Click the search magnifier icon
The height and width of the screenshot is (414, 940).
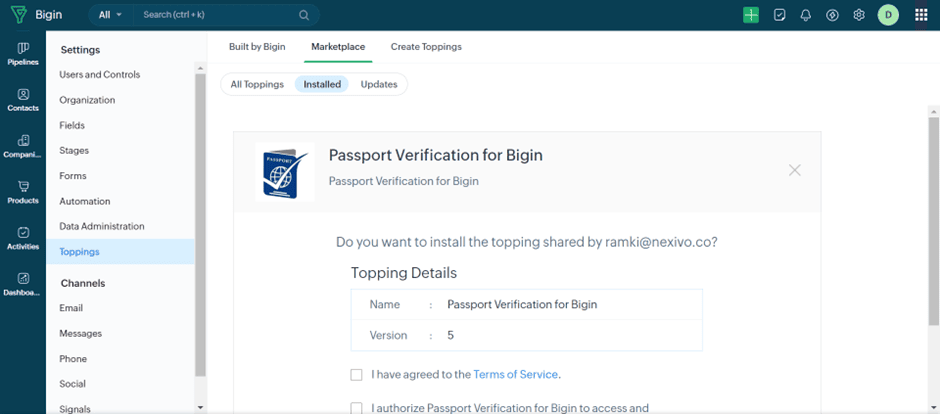pyautogui.click(x=304, y=15)
